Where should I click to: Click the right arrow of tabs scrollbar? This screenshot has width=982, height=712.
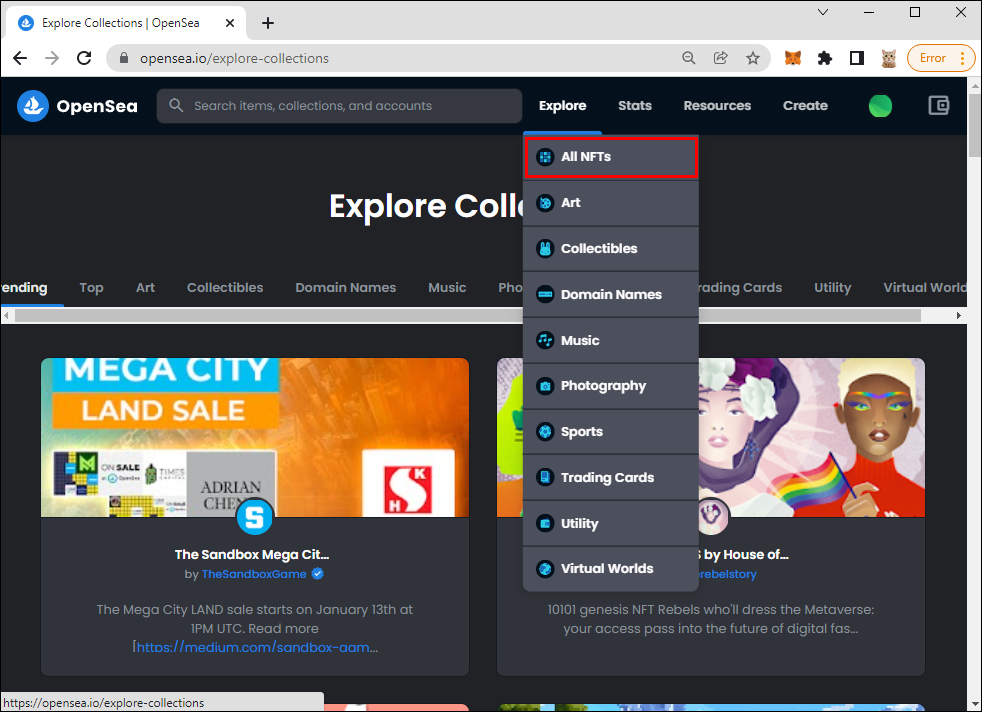958,316
